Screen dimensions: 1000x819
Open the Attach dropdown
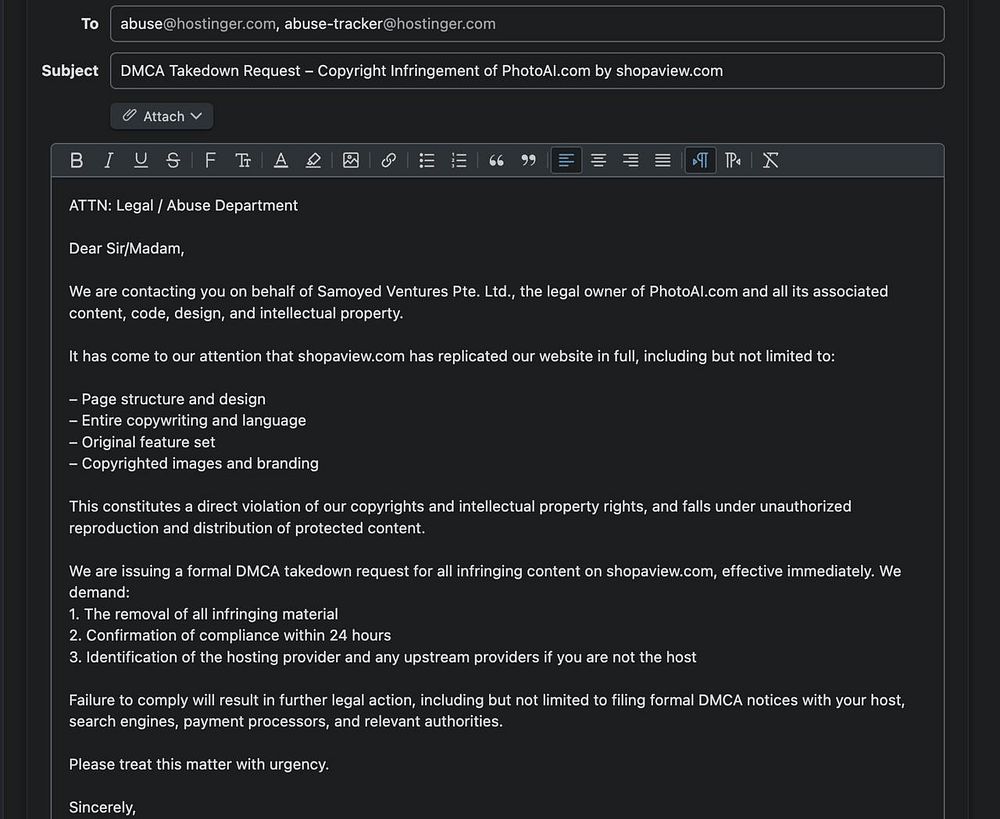coord(162,116)
